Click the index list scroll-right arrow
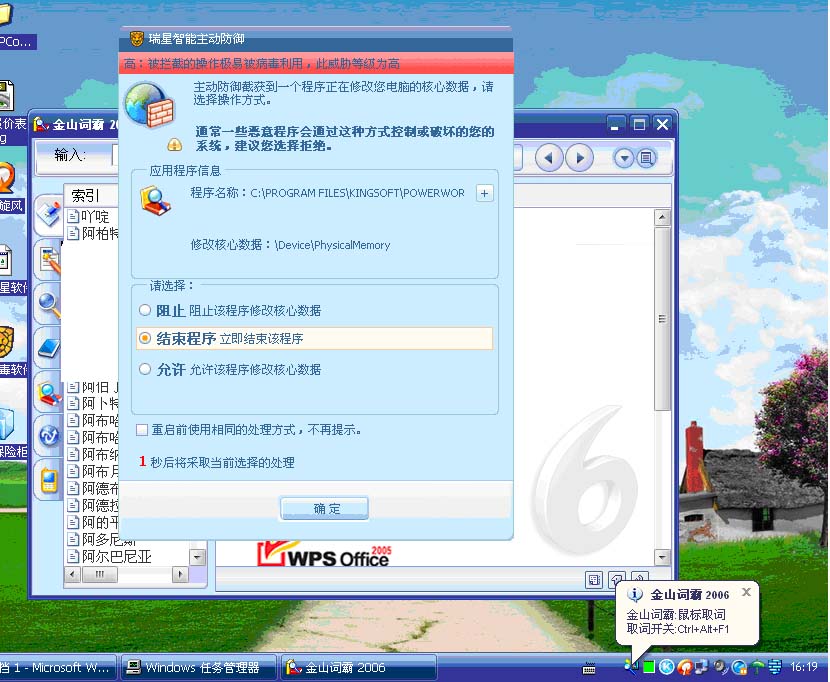 [181, 574]
